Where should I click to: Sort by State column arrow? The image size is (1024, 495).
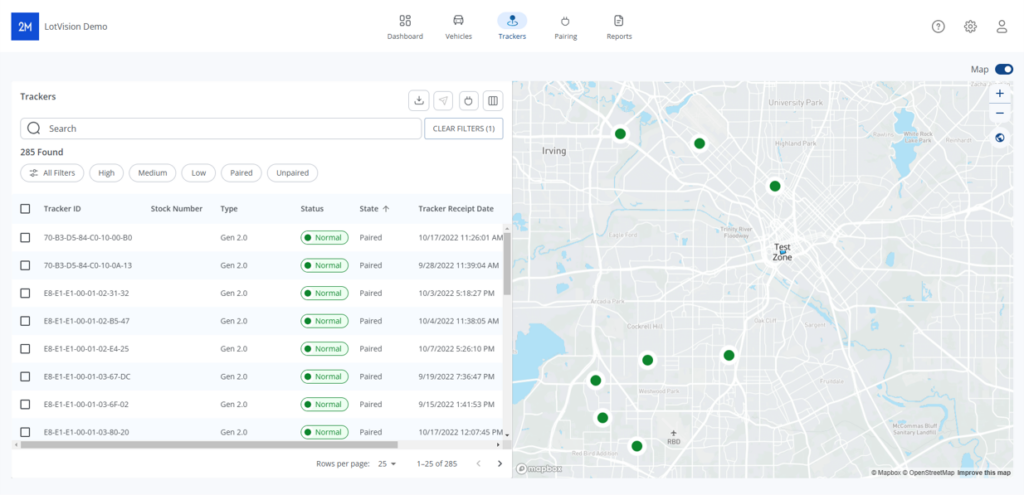pyautogui.click(x=386, y=209)
